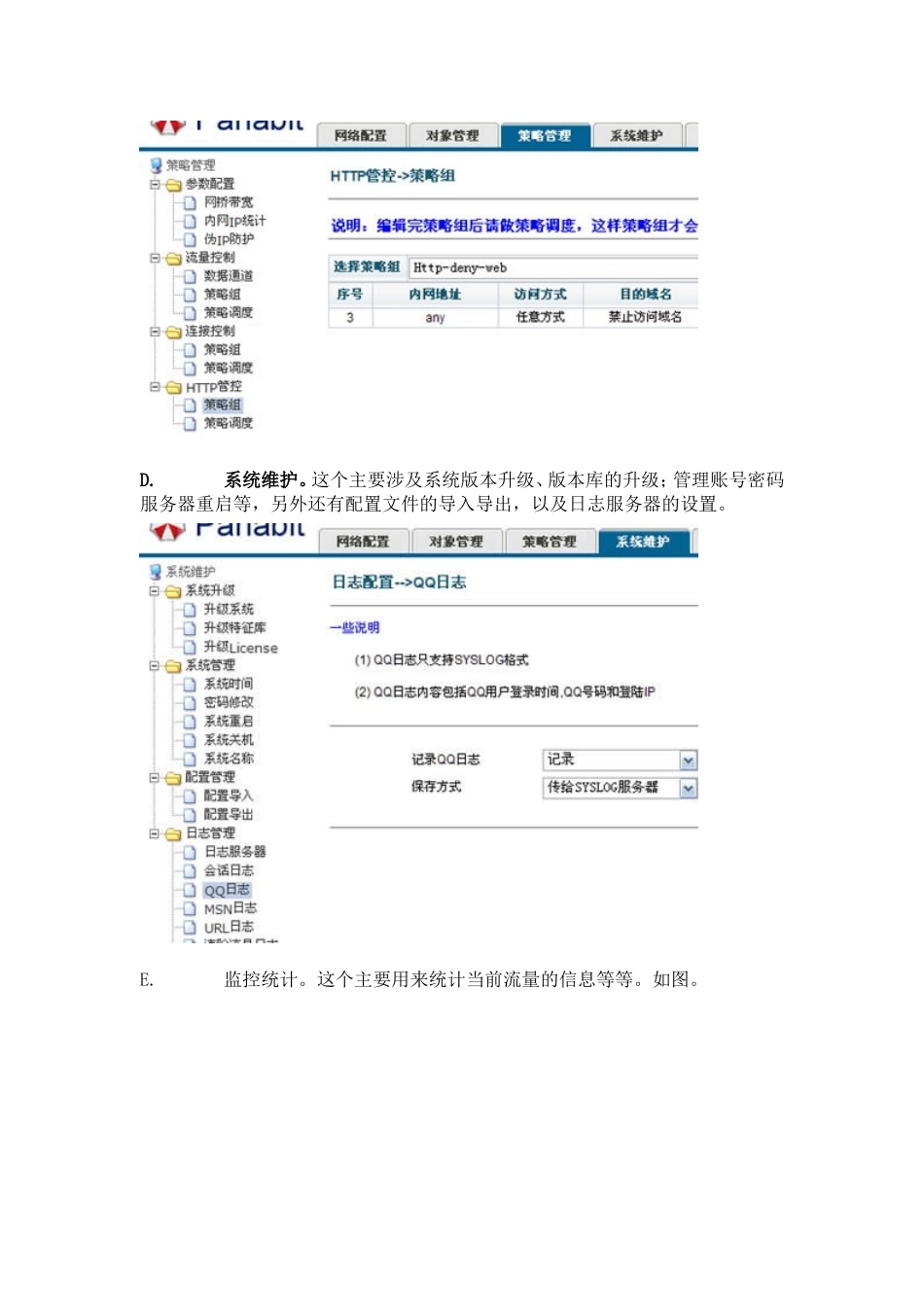Open the 系统名称 tree item

tap(228, 759)
